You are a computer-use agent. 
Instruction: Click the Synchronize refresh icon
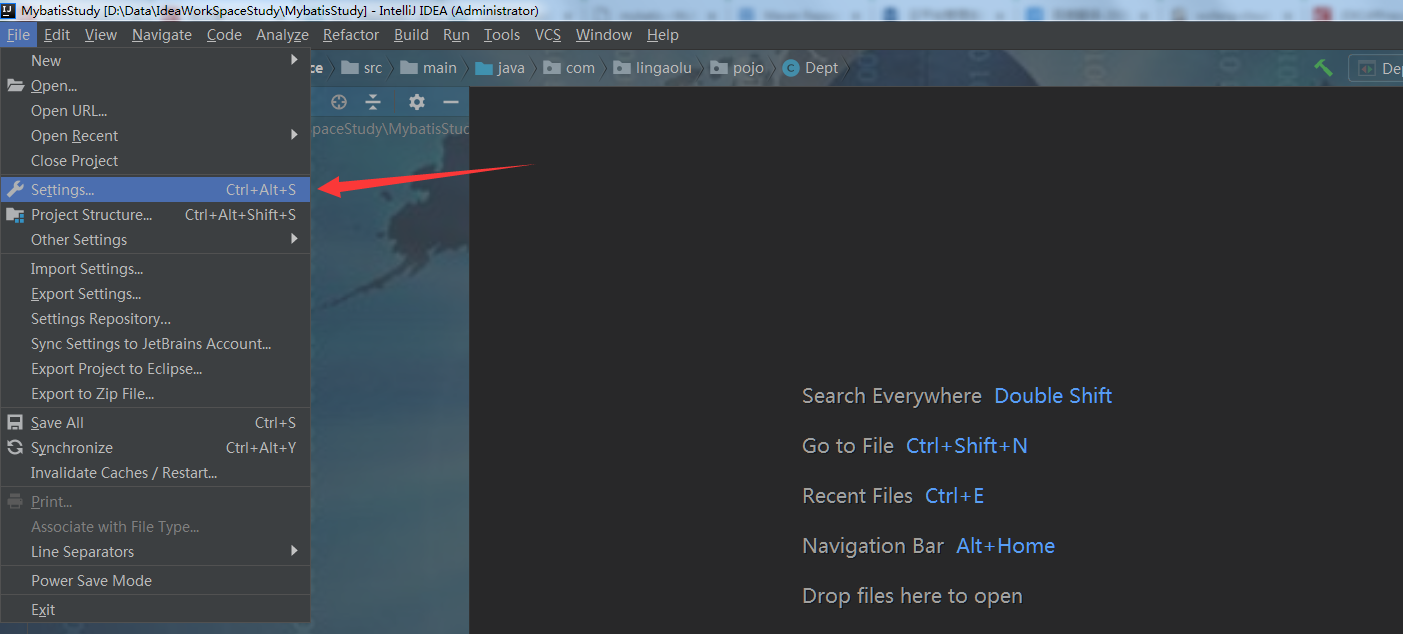coord(15,448)
